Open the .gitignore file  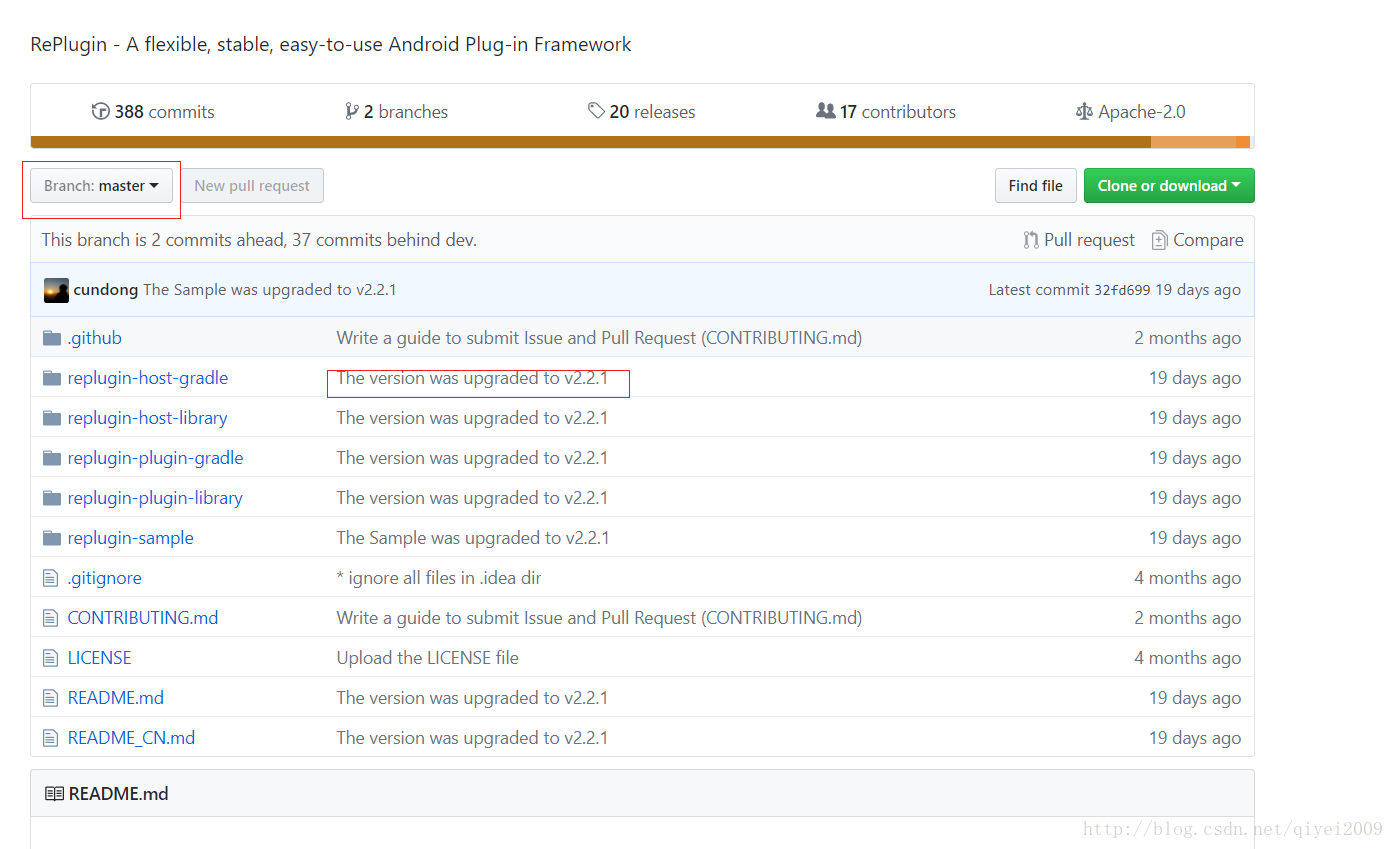(x=104, y=578)
